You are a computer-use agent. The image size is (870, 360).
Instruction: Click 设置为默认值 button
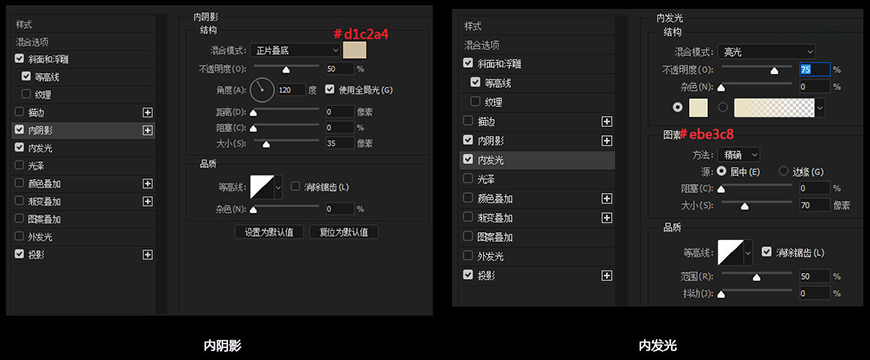click(269, 232)
